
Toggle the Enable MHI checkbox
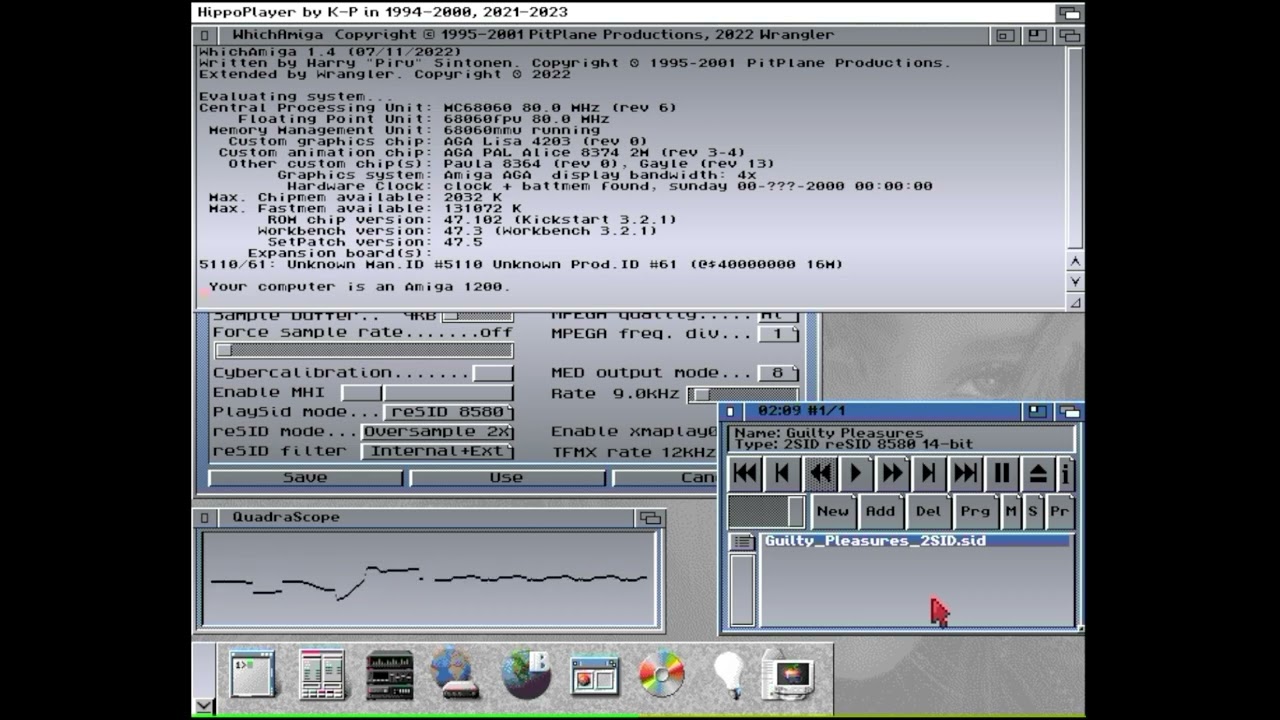pyautogui.click(x=361, y=392)
